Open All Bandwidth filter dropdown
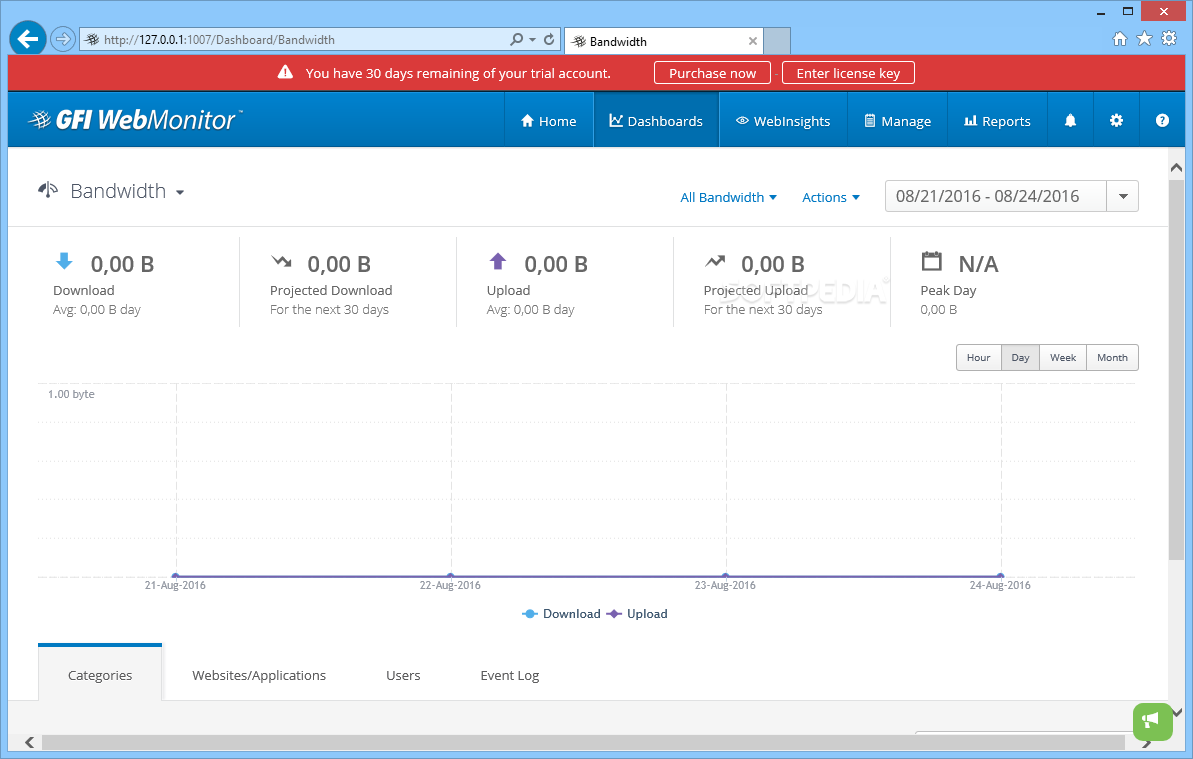This screenshot has width=1193, height=759. click(x=728, y=197)
